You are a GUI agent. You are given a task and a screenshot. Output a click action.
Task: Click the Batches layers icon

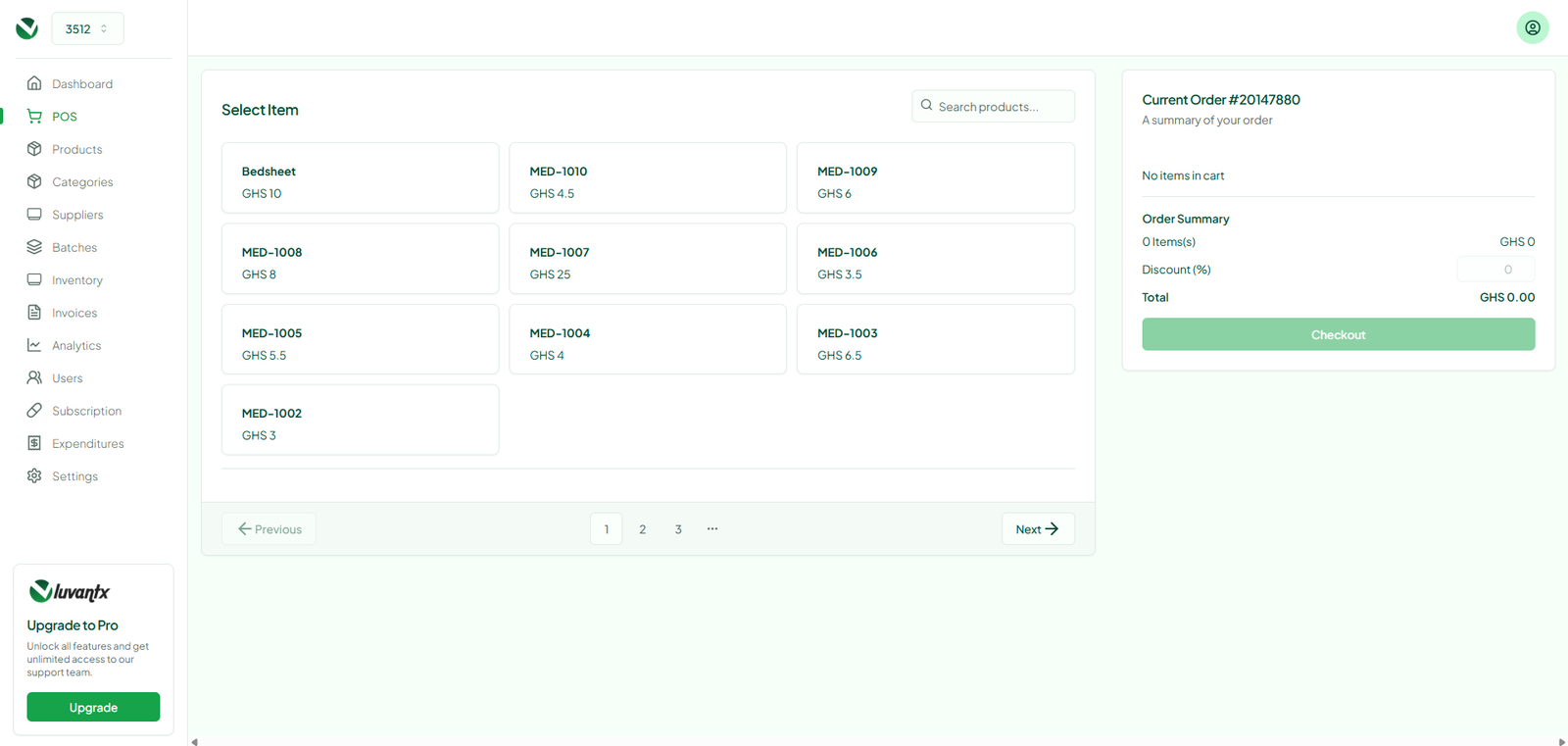(34, 247)
